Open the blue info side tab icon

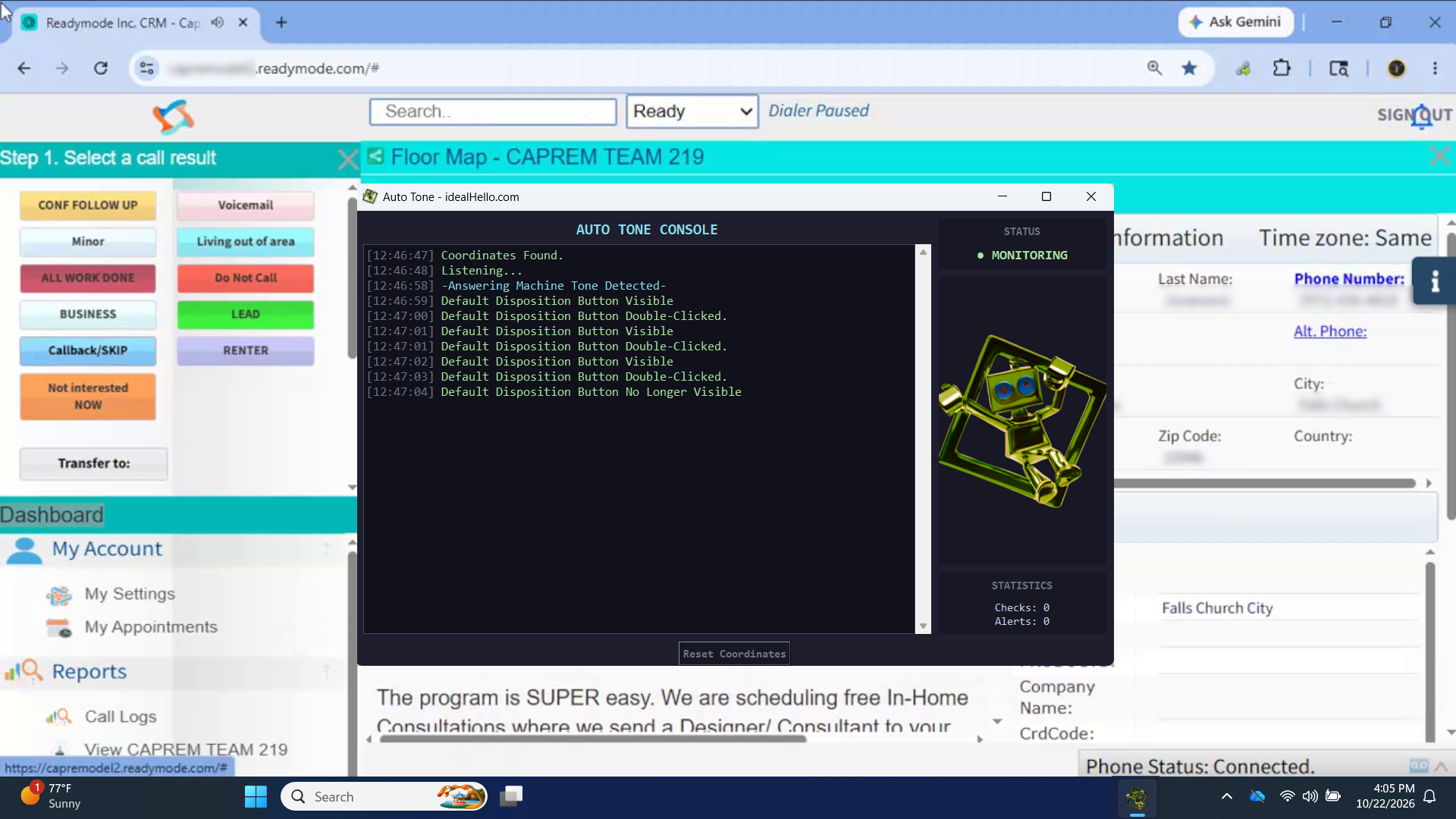pyautogui.click(x=1434, y=281)
